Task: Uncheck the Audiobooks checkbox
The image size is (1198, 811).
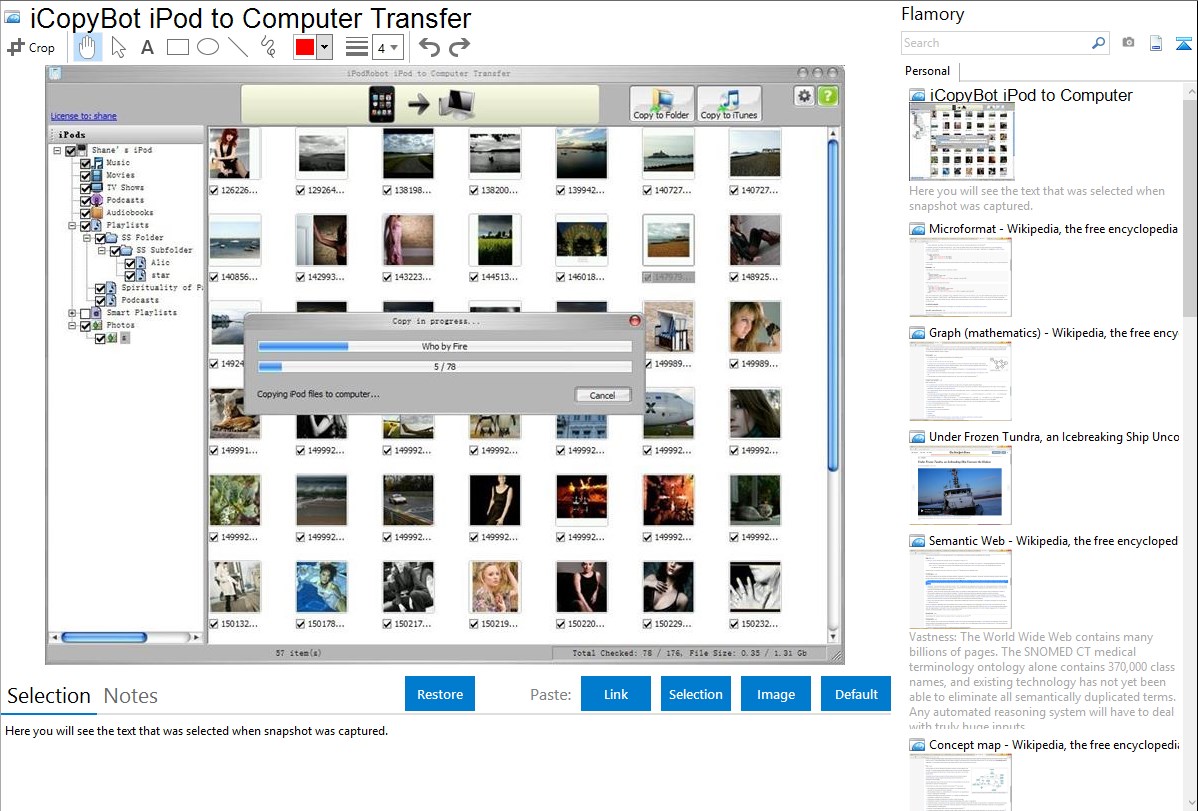Action: coord(86,212)
